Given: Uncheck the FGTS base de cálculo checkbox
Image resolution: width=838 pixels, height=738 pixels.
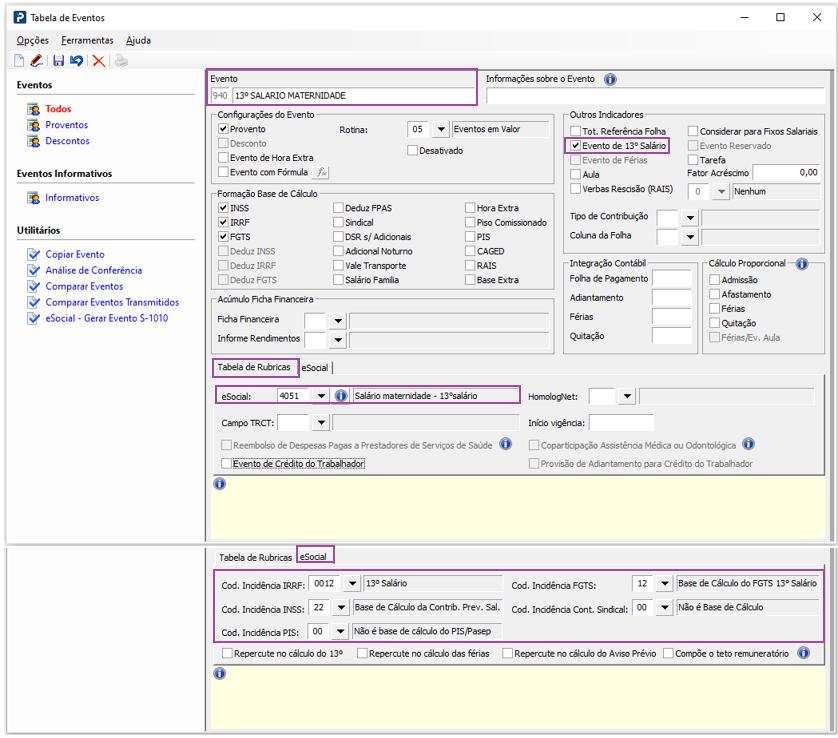Looking at the screenshot, I should click(x=224, y=236).
